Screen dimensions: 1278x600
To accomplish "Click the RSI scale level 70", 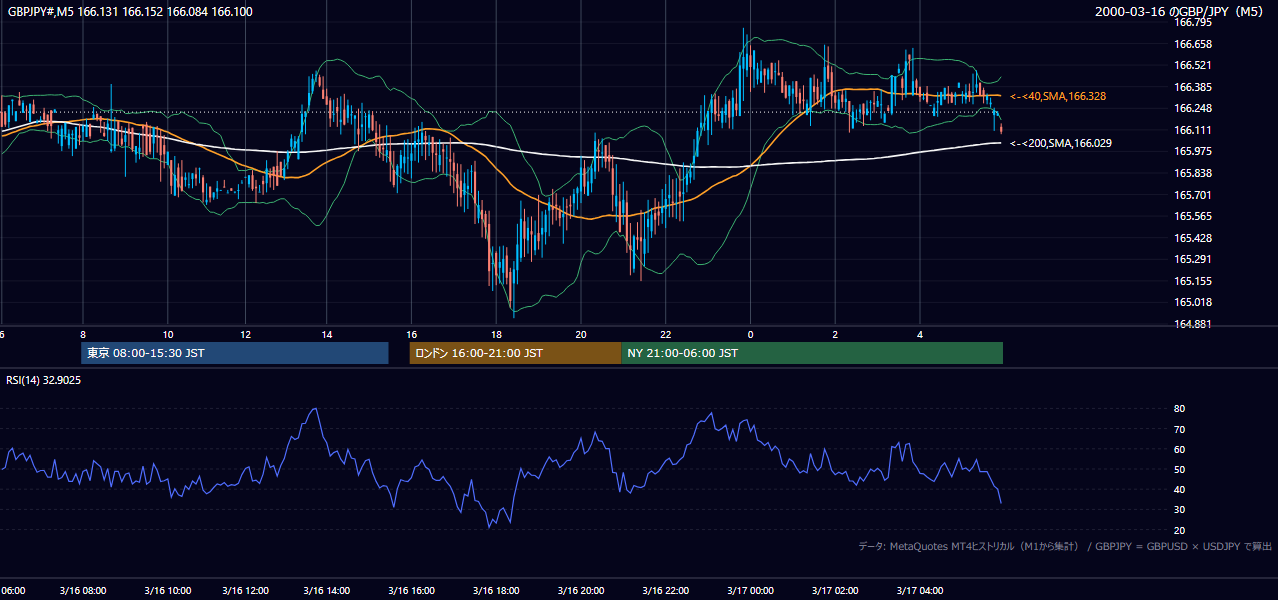I will pos(1180,429).
